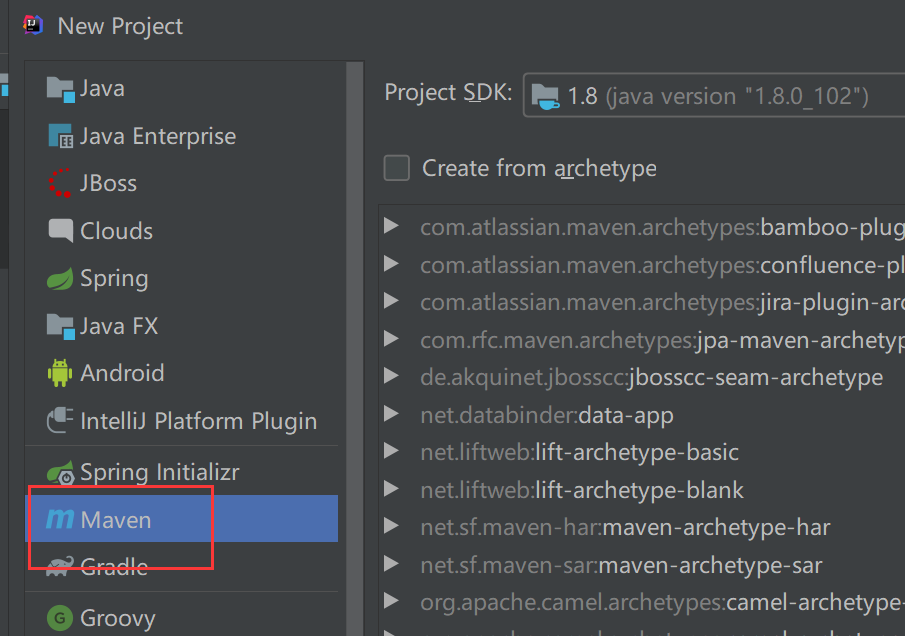
Task: Choose the Clouds speech bubble icon
Action: 61,231
